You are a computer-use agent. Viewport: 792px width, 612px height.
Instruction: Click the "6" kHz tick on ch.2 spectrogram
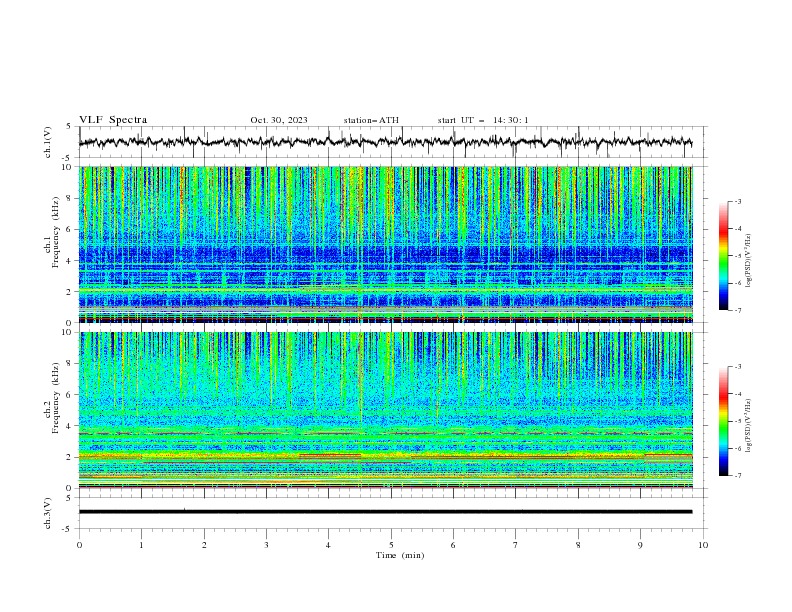click(70, 394)
